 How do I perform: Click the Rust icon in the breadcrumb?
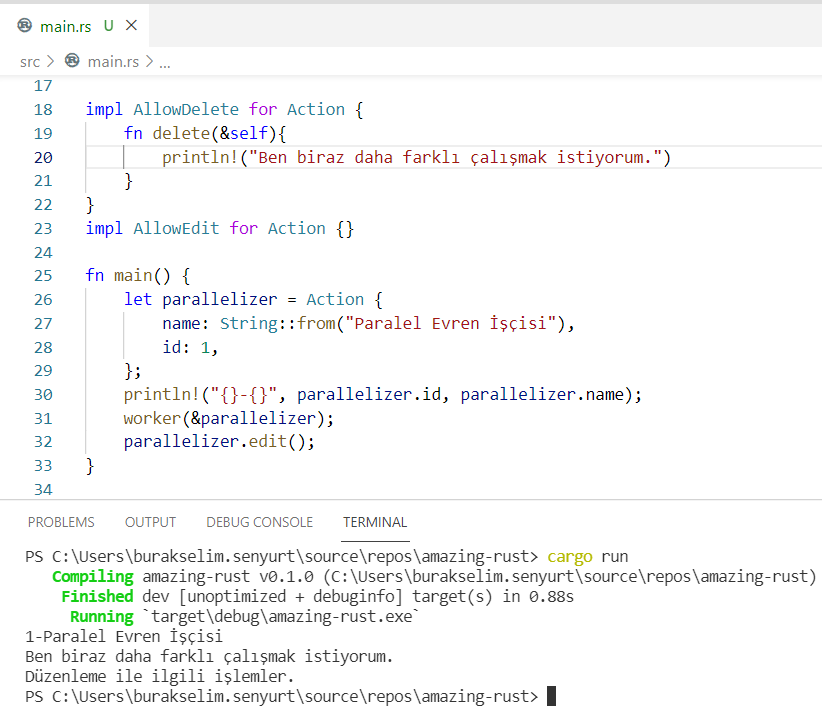(72, 61)
